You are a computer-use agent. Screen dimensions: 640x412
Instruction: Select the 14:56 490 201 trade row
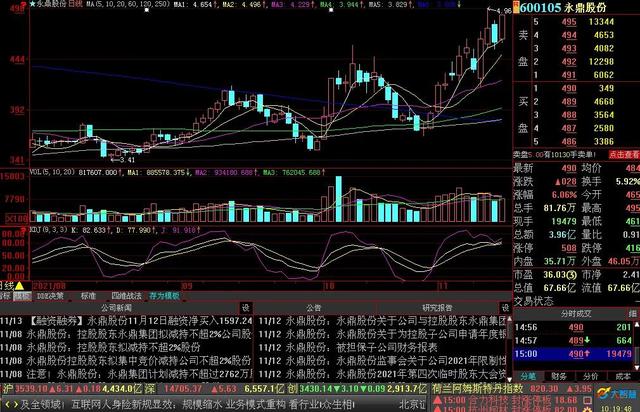click(573, 327)
